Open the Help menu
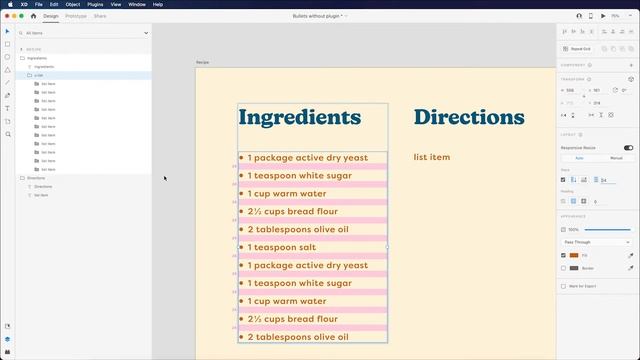Image resolution: width=640 pixels, height=360 pixels. click(x=158, y=4)
